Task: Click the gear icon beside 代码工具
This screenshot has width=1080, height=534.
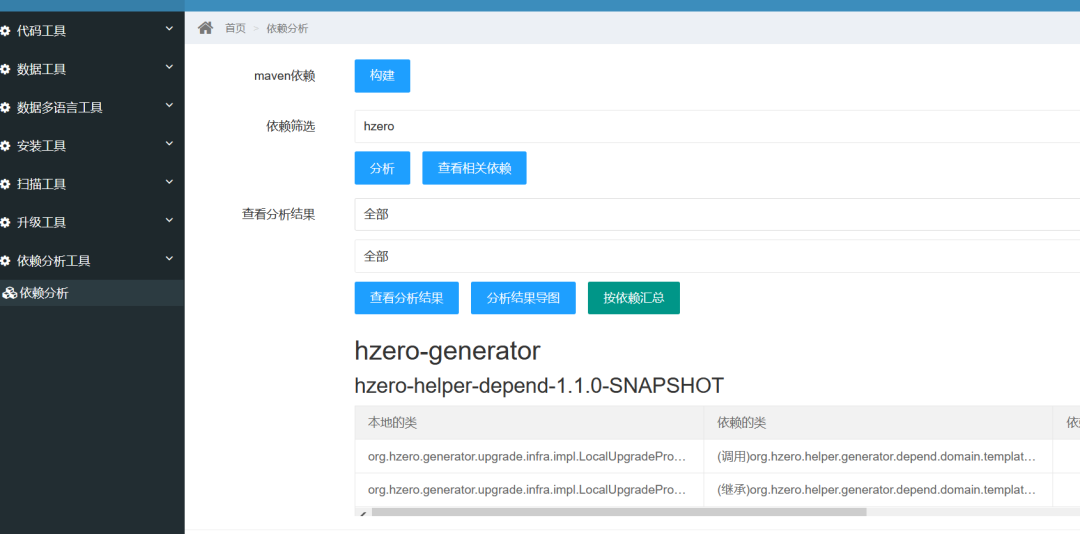Action: point(6,31)
